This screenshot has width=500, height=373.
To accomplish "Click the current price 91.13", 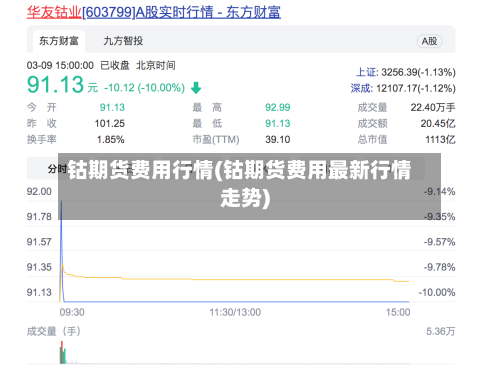I will pos(55,84).
